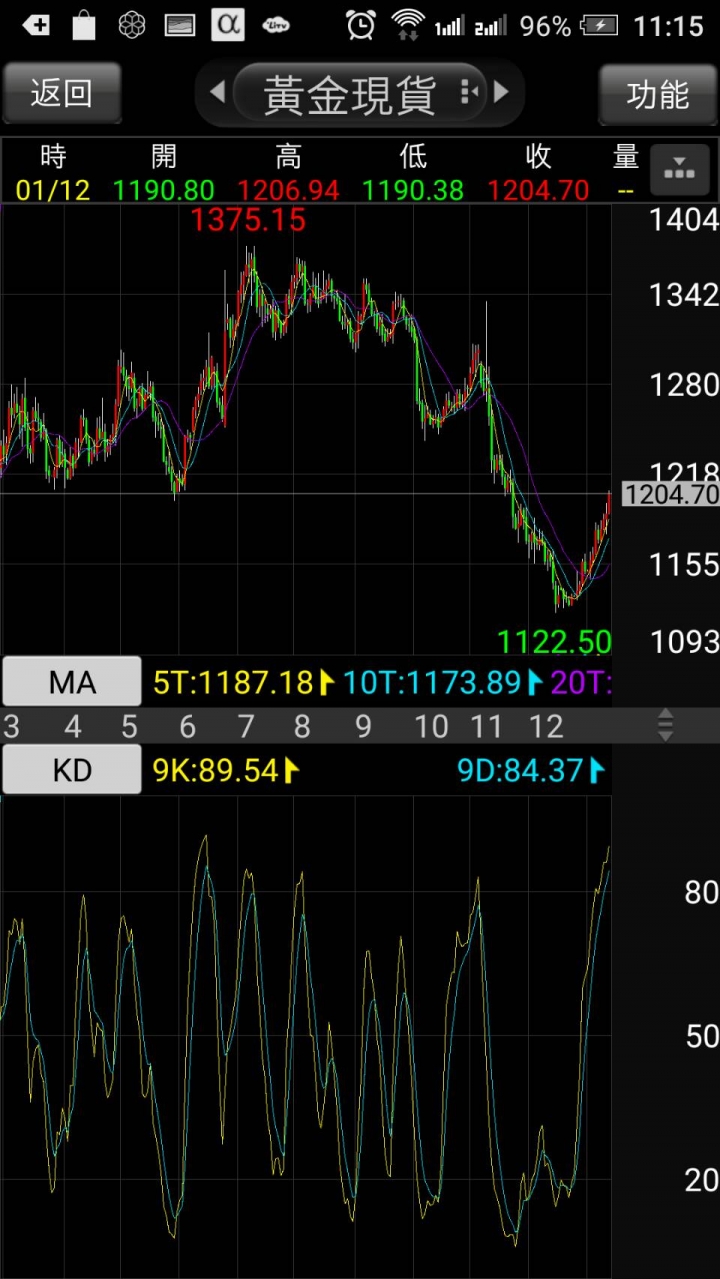Go to next symbol with right arrow
This screenshot has height=1279, width=720.
coord(502,93)
